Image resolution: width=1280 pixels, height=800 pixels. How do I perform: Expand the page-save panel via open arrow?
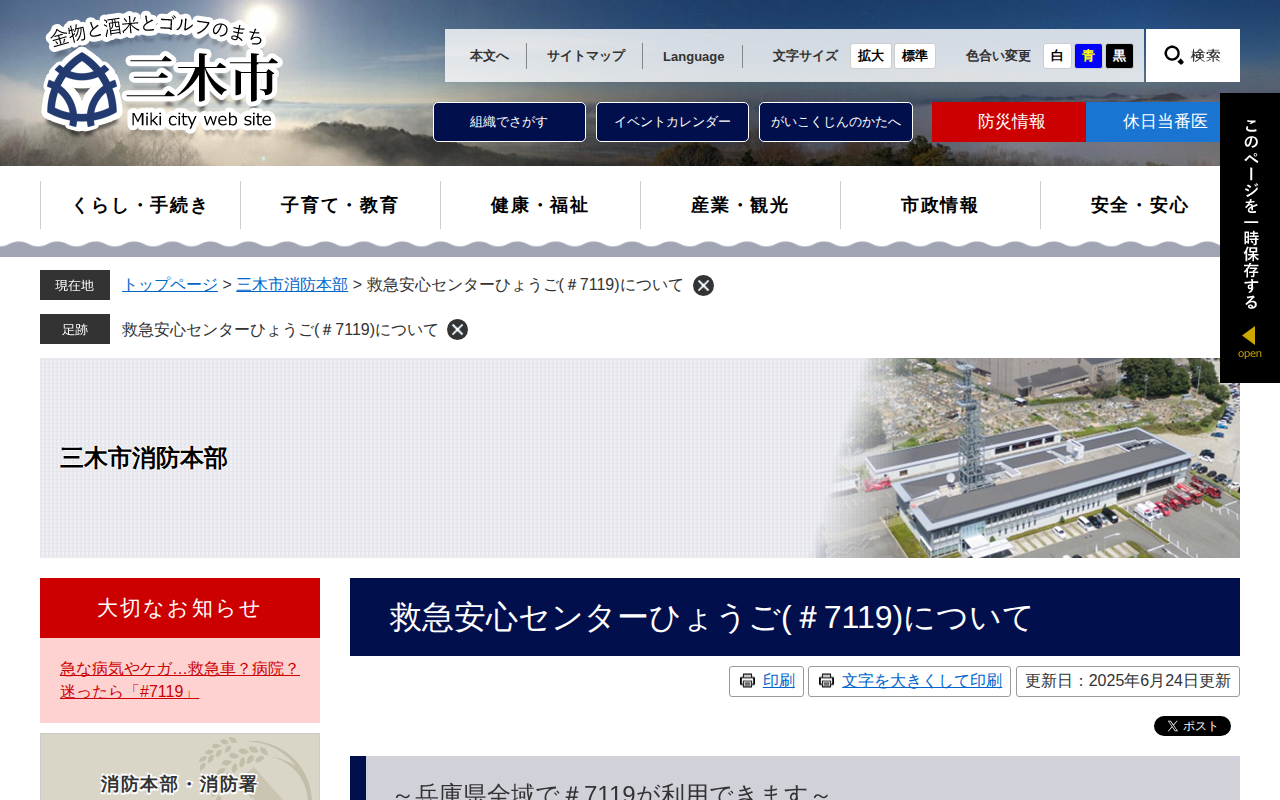[1249, 341]
